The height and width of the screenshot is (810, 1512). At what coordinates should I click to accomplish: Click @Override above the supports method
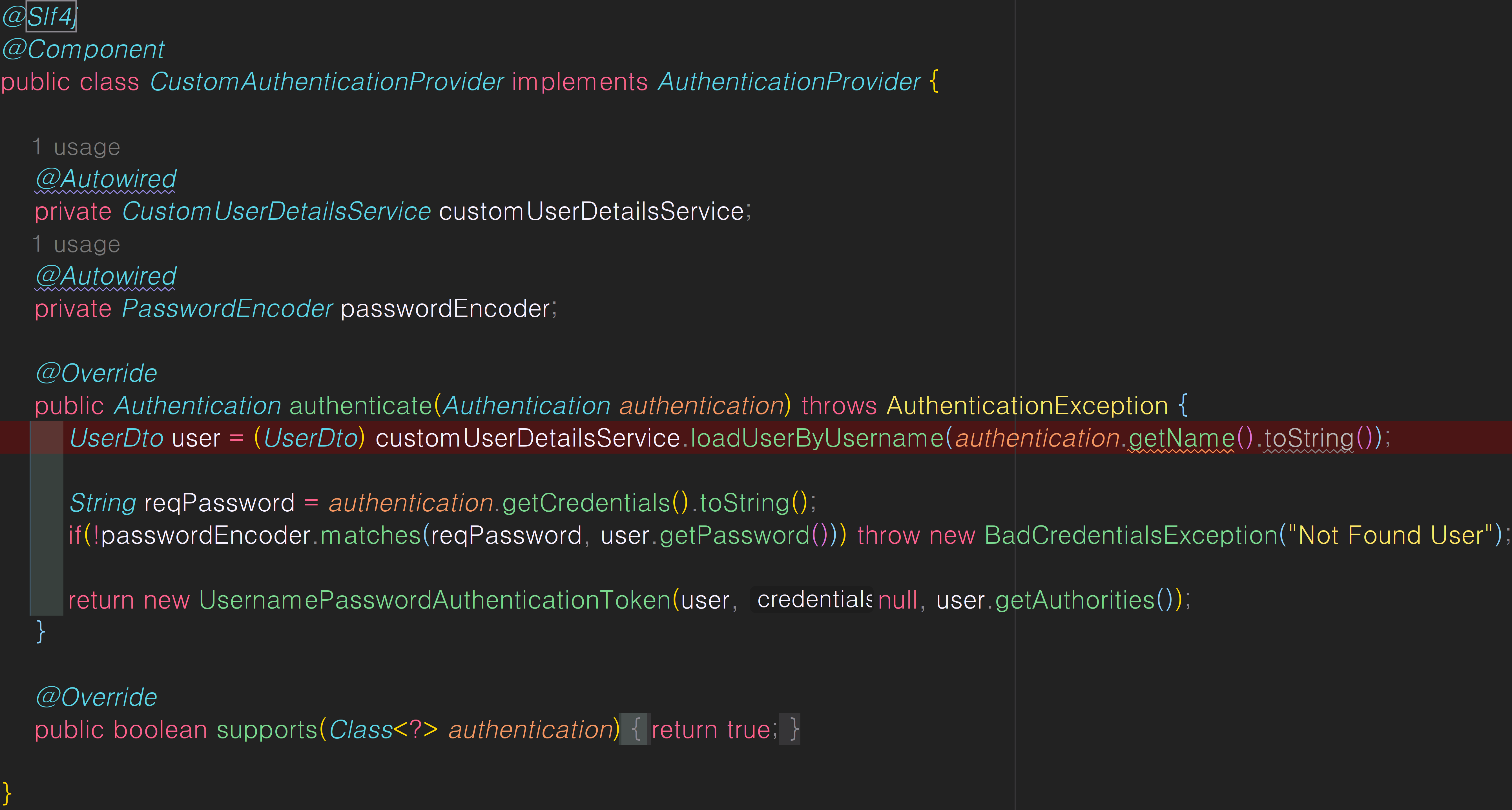point(96,697)
